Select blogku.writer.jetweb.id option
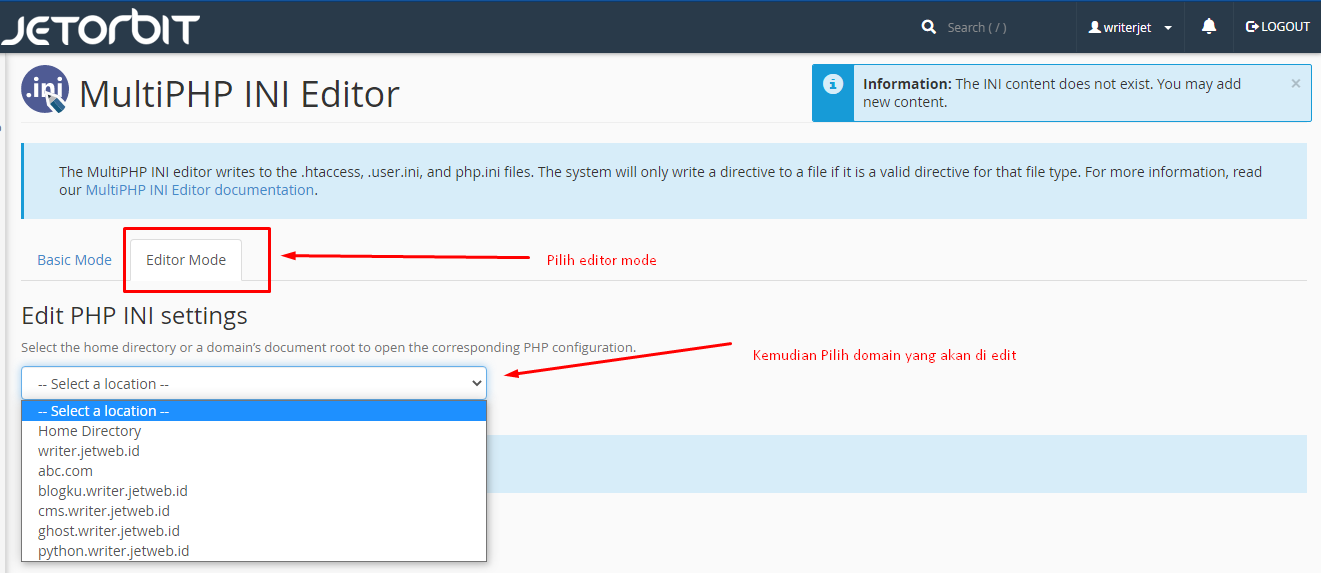This screenshot has height=573, width=1321. pyautogui.click(x=254, y=491)
